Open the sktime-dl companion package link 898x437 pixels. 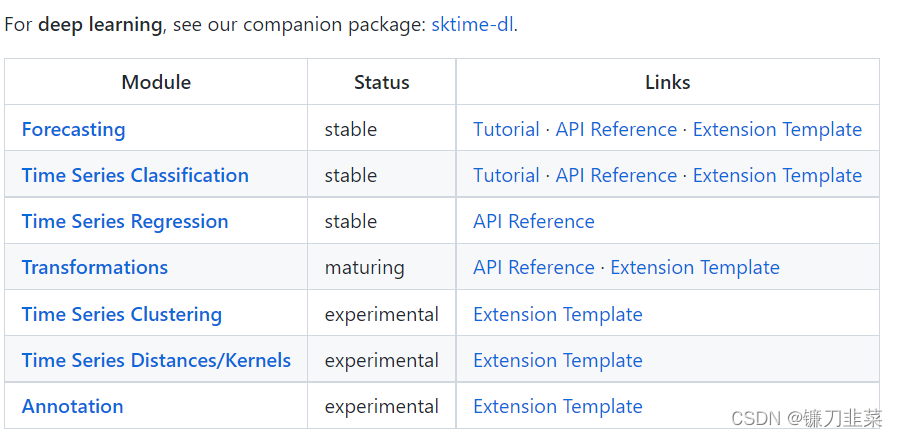tap(472, 24)
